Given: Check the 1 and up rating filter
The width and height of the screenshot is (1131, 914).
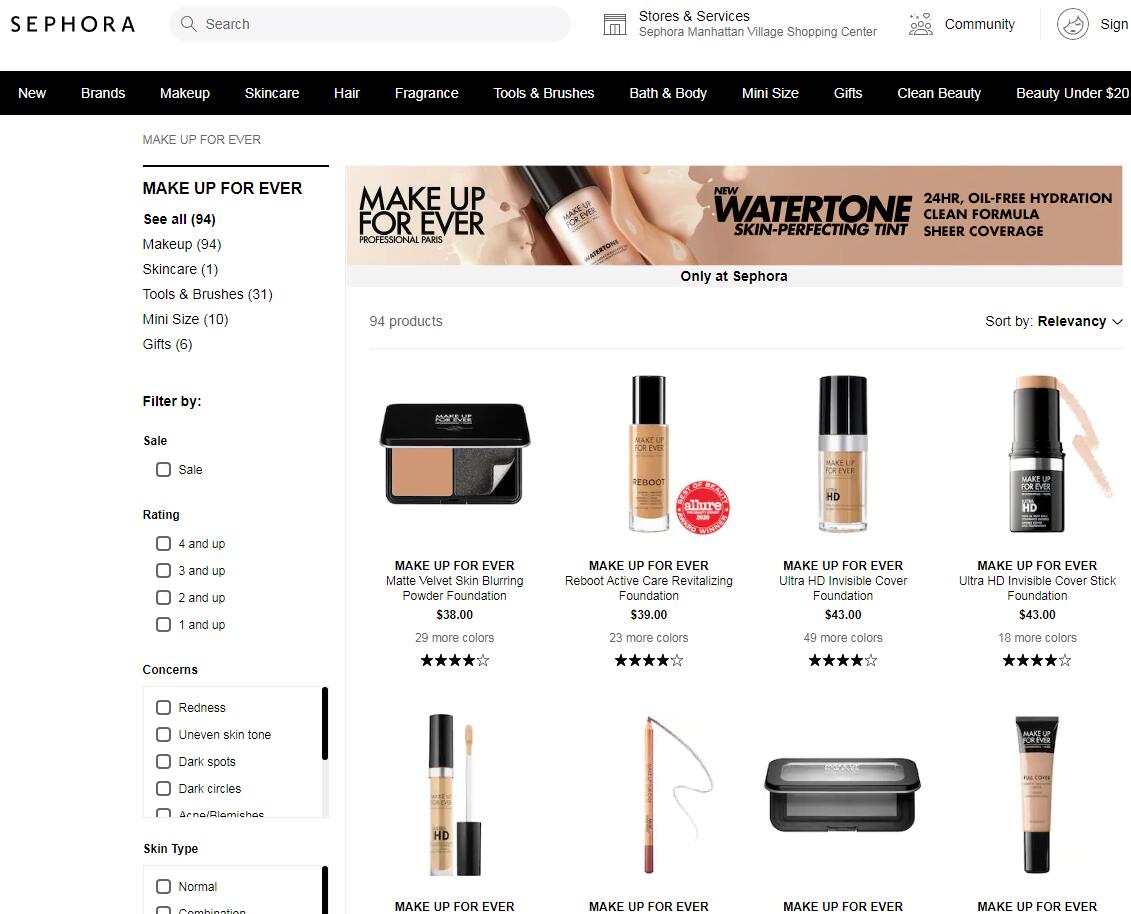Looking at the screenshot, I should click(164, 625).
